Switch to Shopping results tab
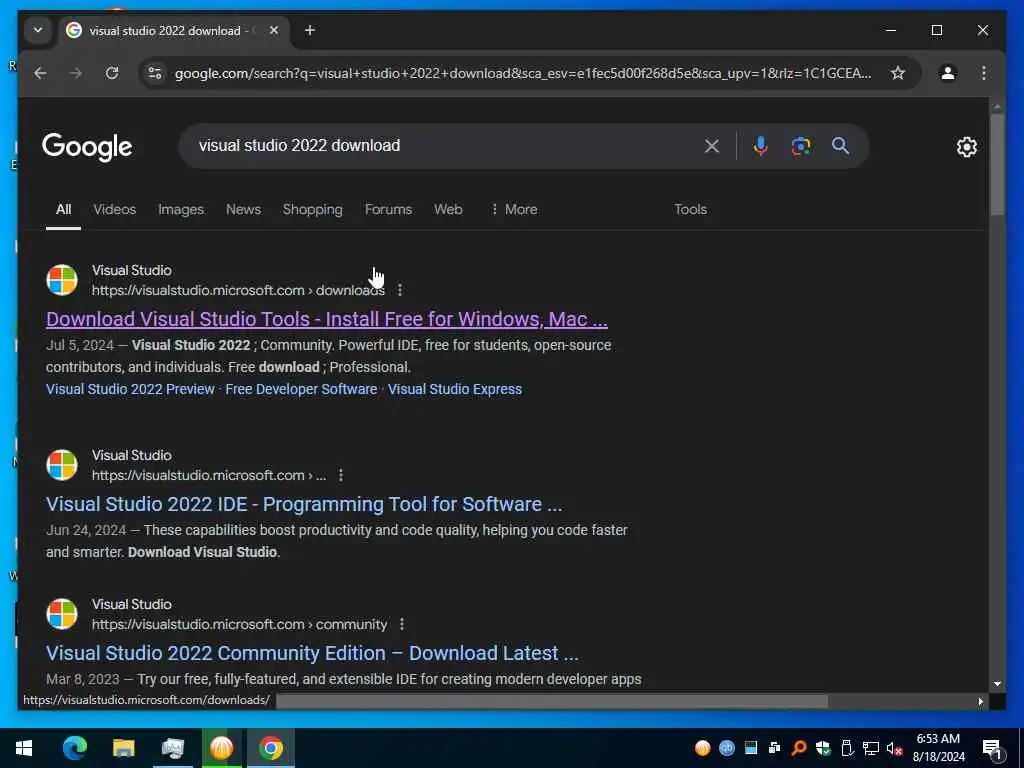The height and width of the screenshot is (768, 1024). tap(312, 210)
